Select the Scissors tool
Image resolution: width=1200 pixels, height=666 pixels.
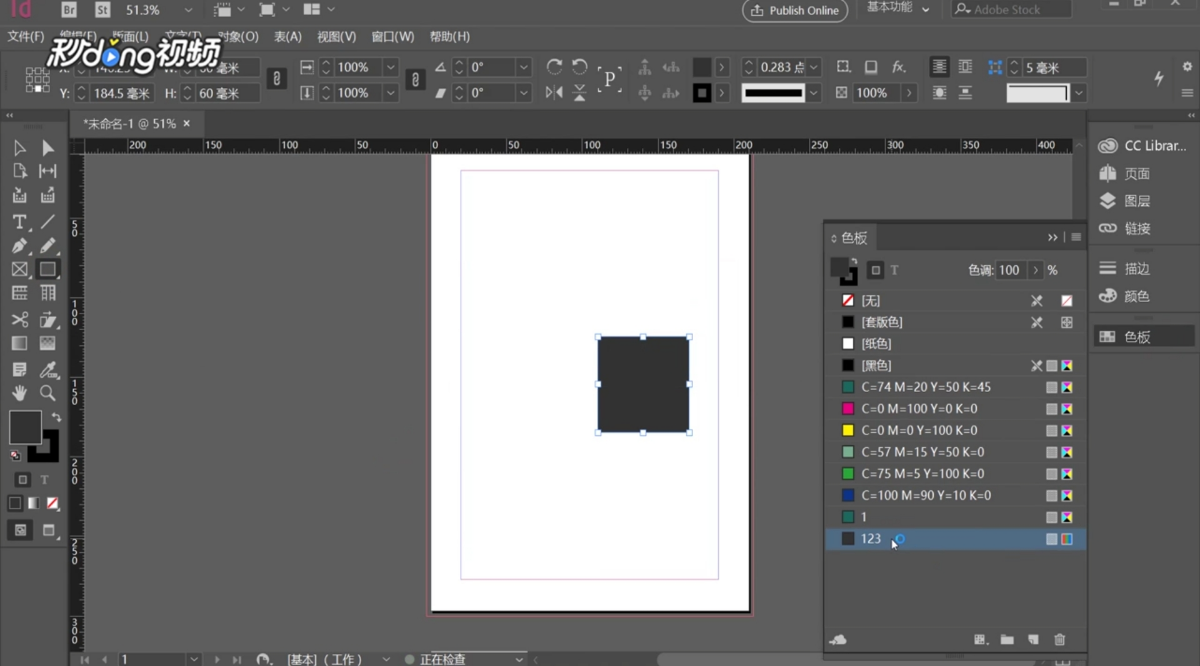coord(19,320)
